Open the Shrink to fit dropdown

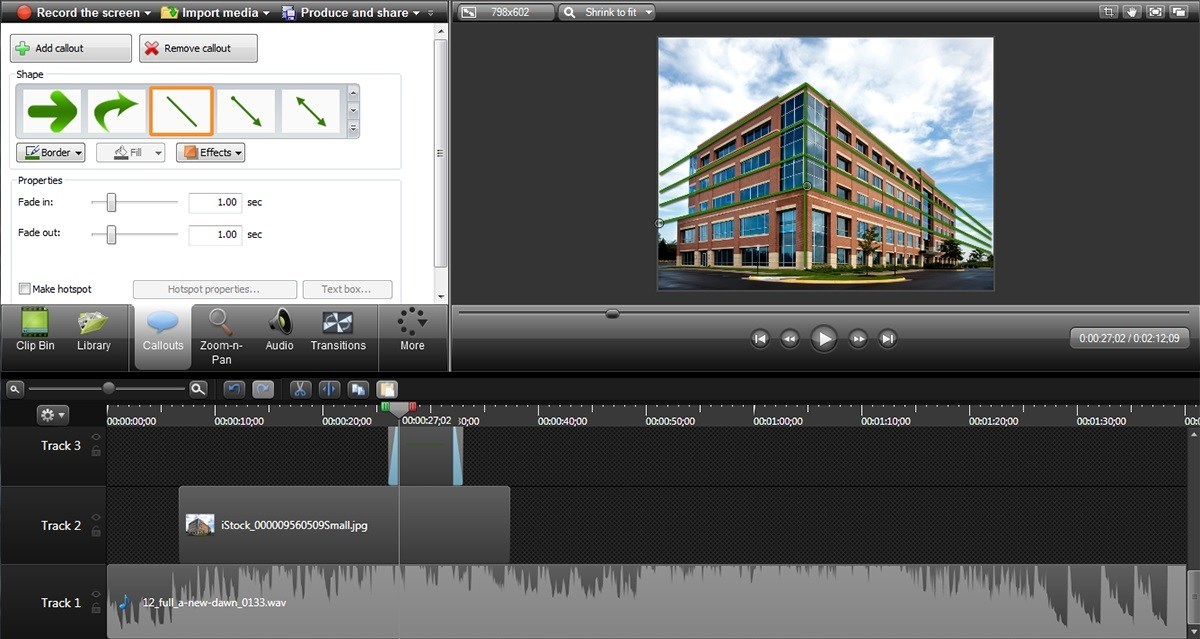(x=606, y=12)
